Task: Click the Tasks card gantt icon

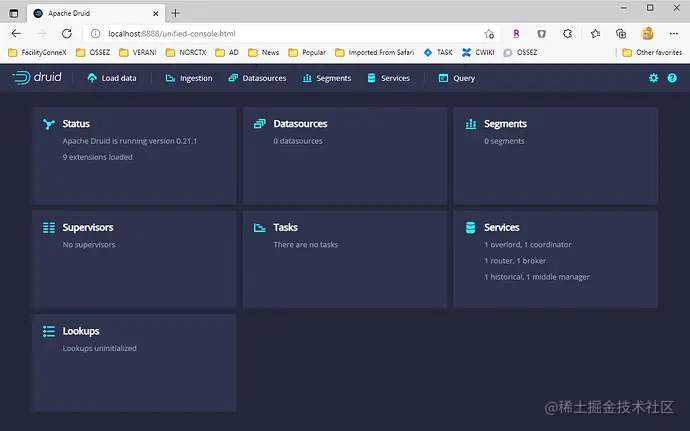Action: coord(260,228)
